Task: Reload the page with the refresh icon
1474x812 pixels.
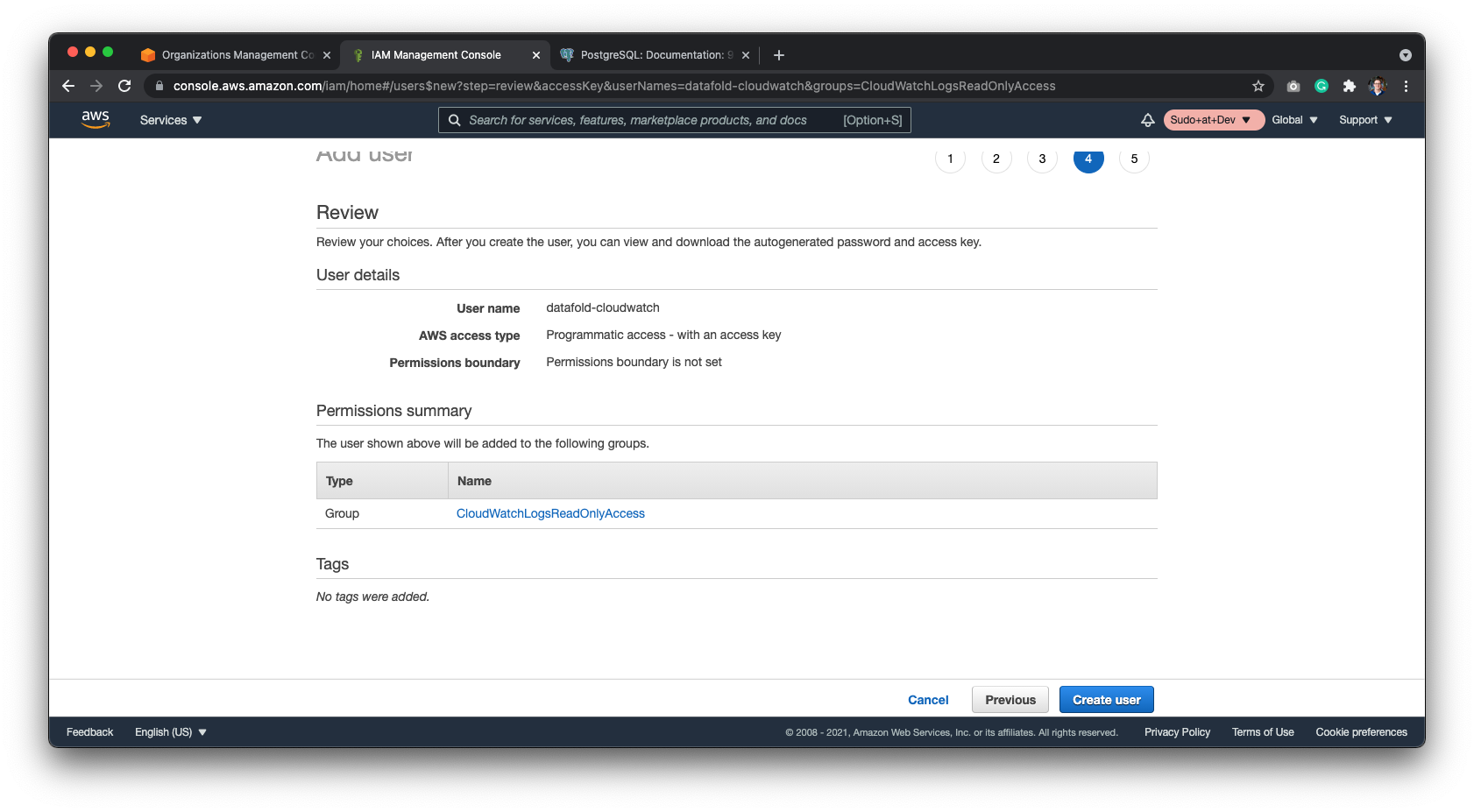Action: pyautogui.click(x=124, y=86)
